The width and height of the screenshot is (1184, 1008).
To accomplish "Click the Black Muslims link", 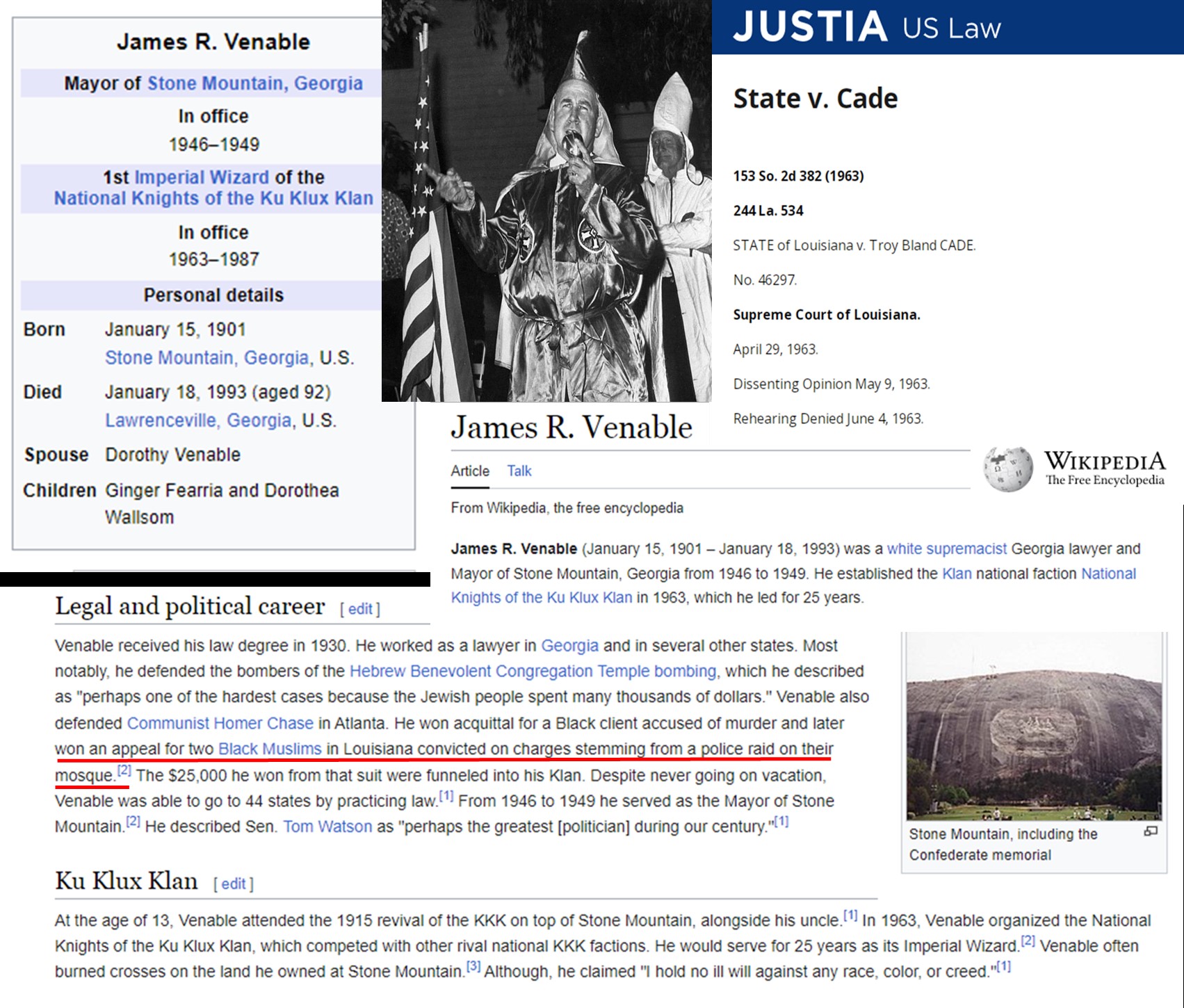I will pyautogui.click(x=270, y=749).
